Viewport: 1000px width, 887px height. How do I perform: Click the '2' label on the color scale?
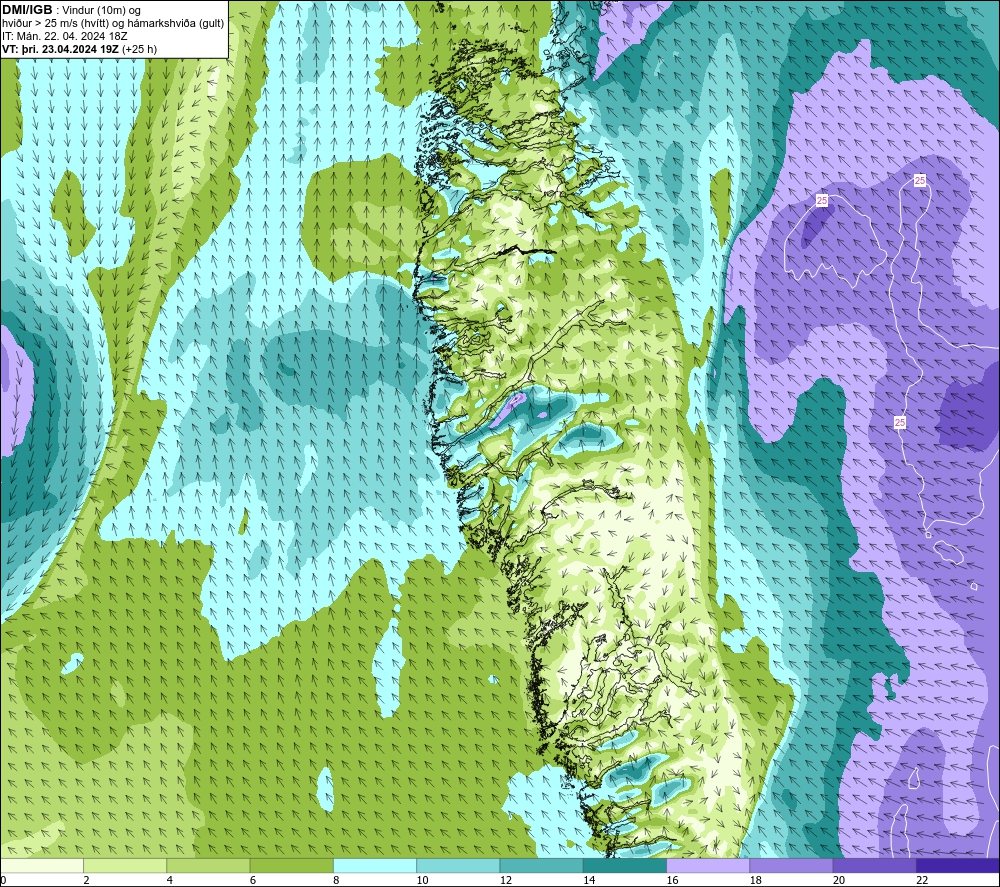pos(86,880)
